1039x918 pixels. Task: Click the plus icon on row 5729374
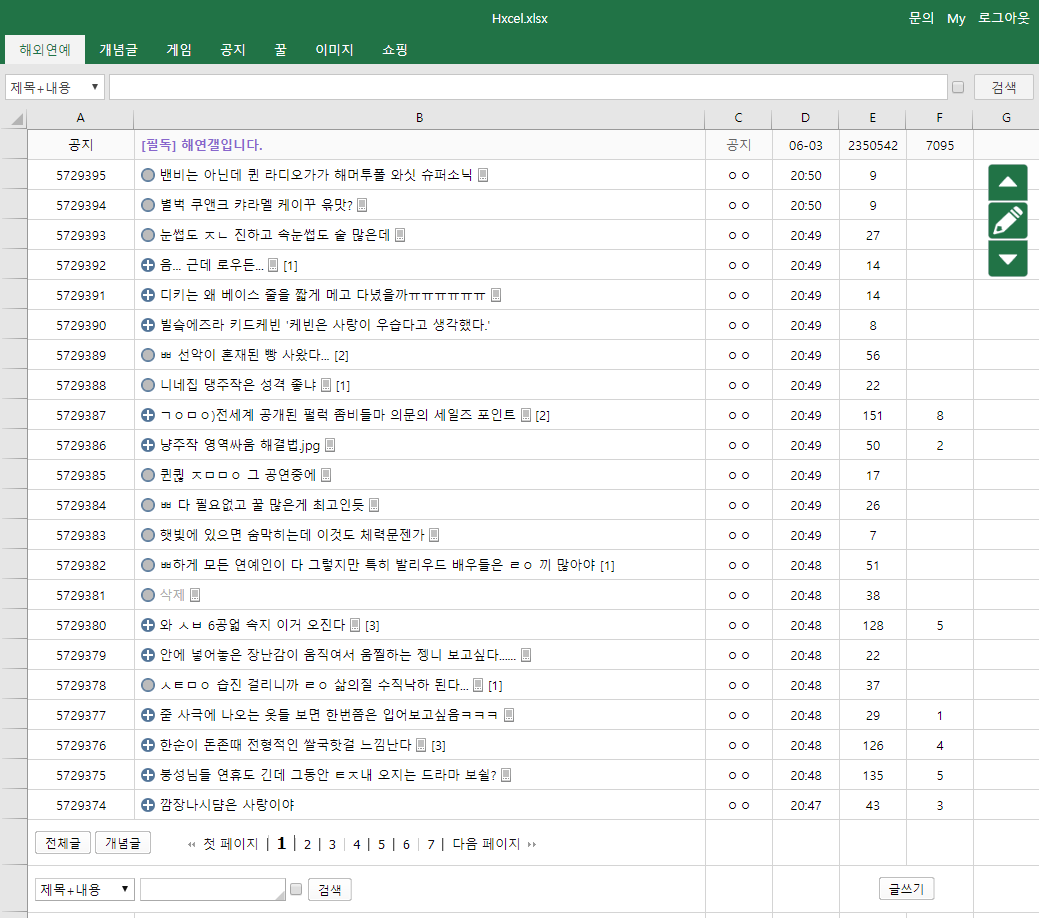coord(148,805)
